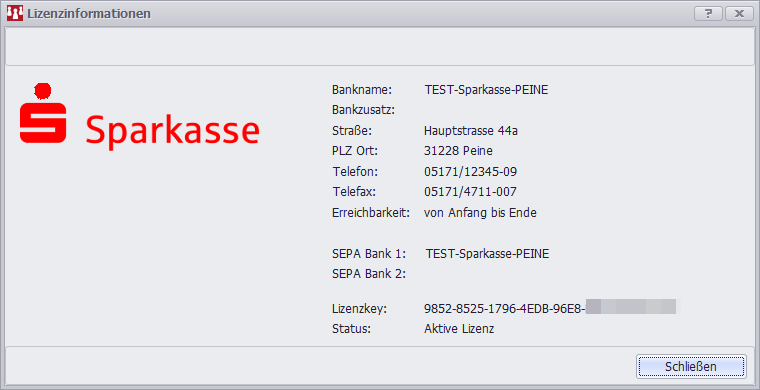The width and height of the screenshot is (760, 390).
Task: Click the PLZ Ort value 31228 Peine
Action: tap(458, 151)
